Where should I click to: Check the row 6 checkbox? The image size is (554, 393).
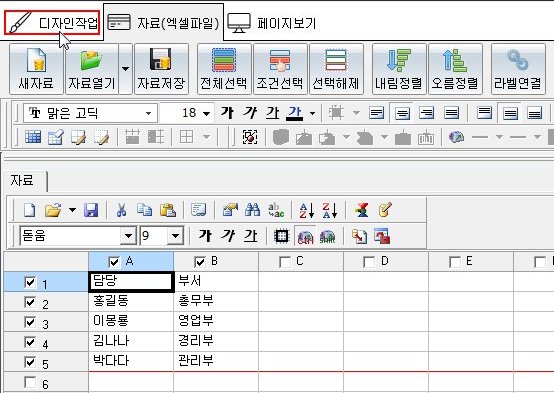[x=30, y=382]
